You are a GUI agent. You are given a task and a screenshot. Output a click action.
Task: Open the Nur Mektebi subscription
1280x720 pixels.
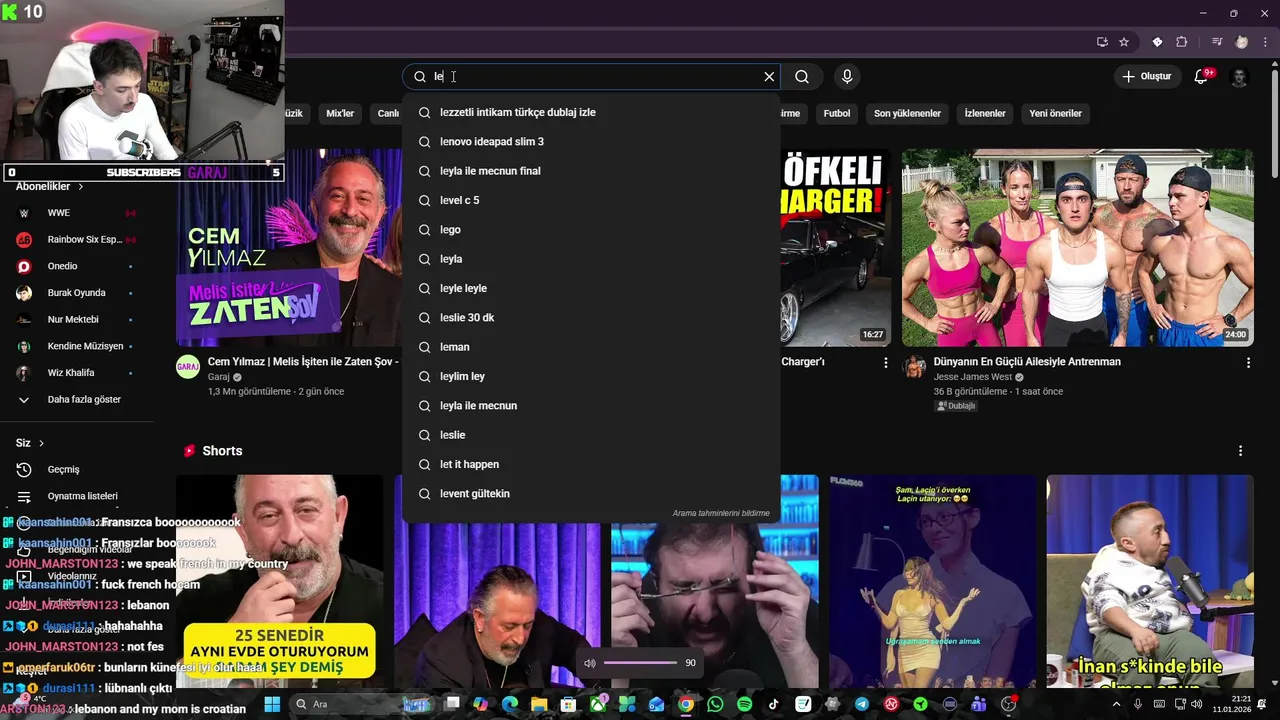(x=75, y=319)
